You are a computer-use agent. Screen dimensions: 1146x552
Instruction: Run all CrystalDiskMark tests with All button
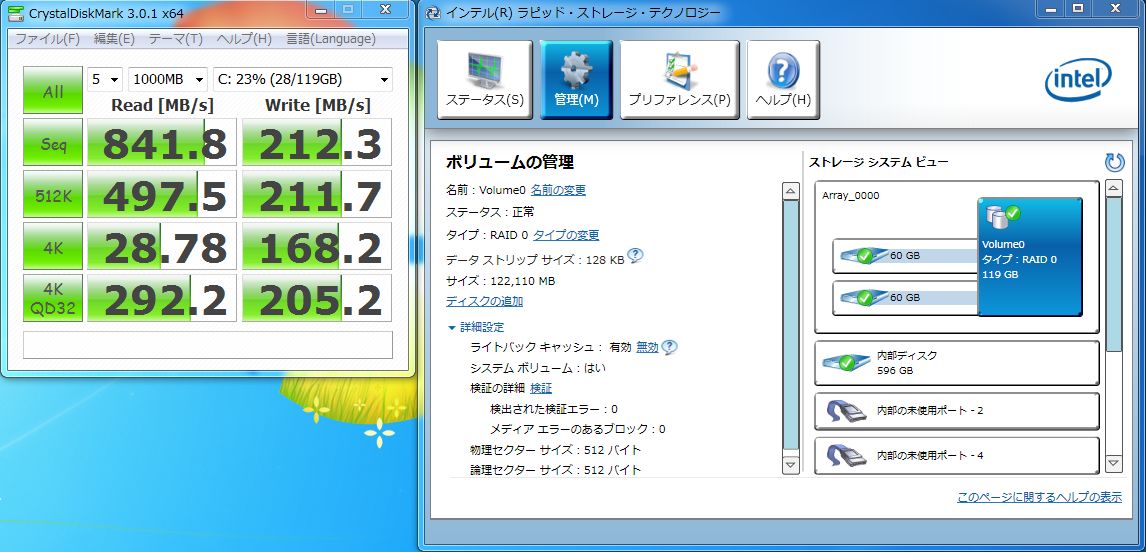pyautogui.click(x=53, y=91)
